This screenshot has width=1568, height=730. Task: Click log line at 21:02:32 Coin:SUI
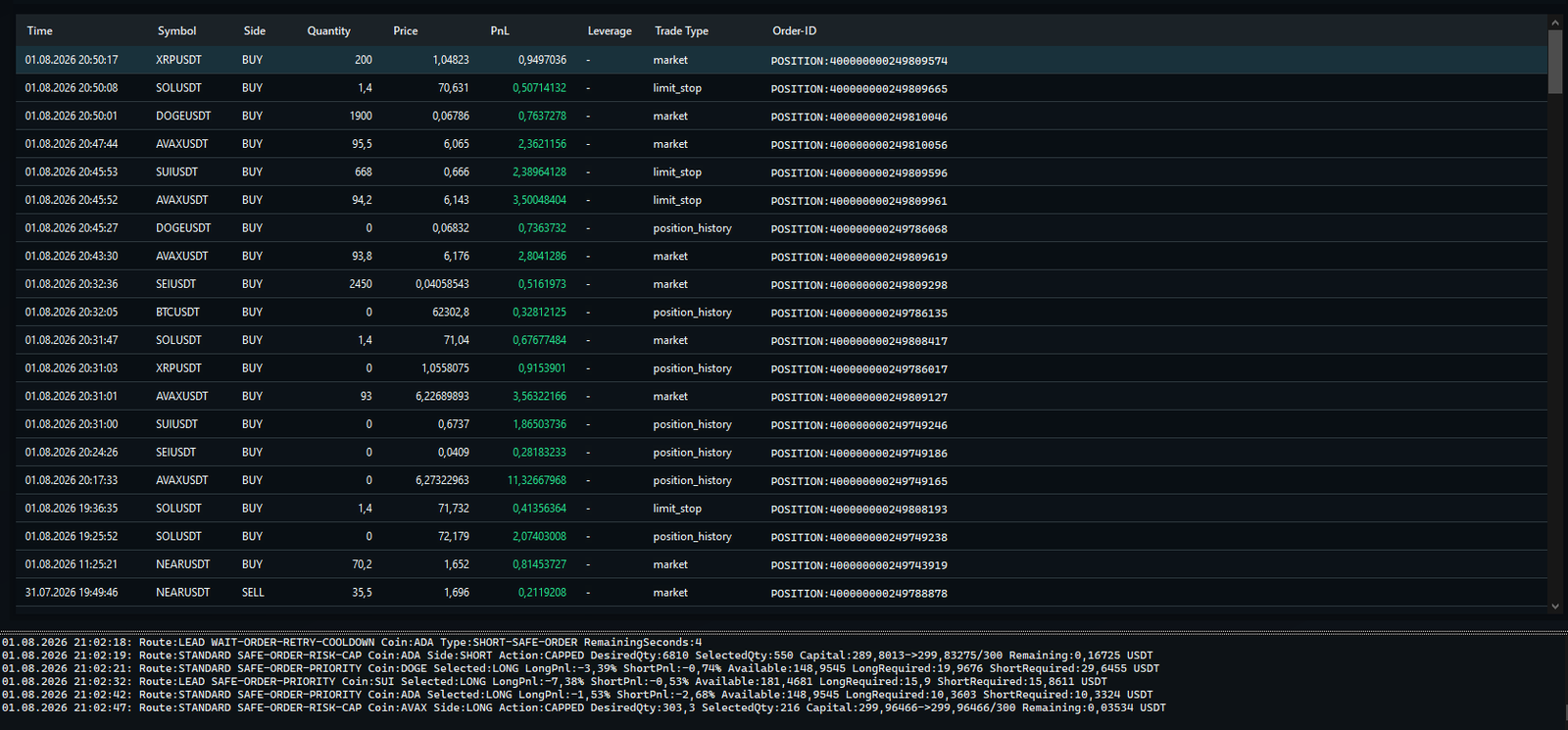(555, 681)
